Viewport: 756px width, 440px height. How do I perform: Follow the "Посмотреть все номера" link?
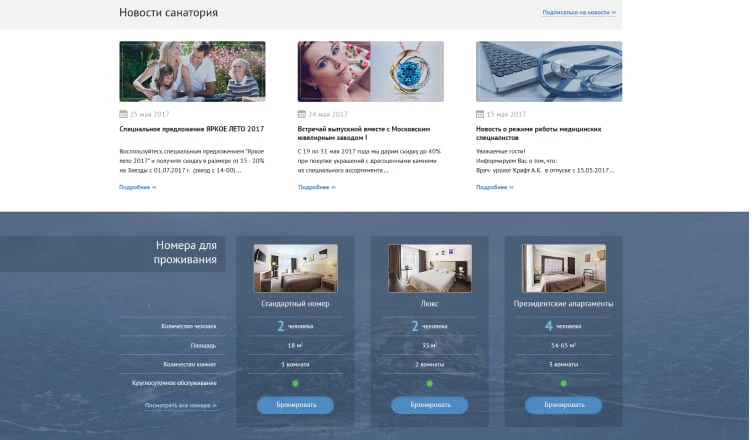pyautogui.click(x=181, y=405)
